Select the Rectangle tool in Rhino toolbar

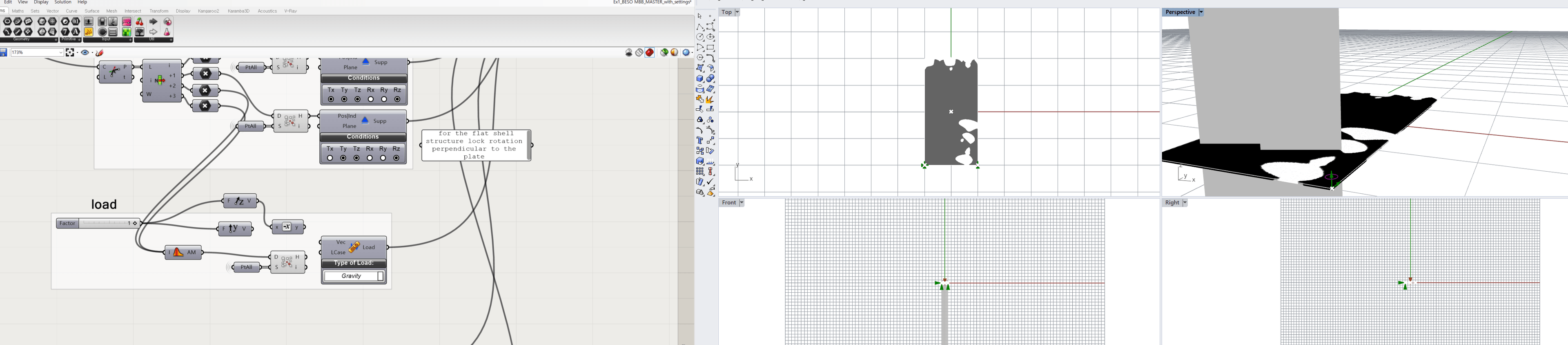click(x=710, y=47)
